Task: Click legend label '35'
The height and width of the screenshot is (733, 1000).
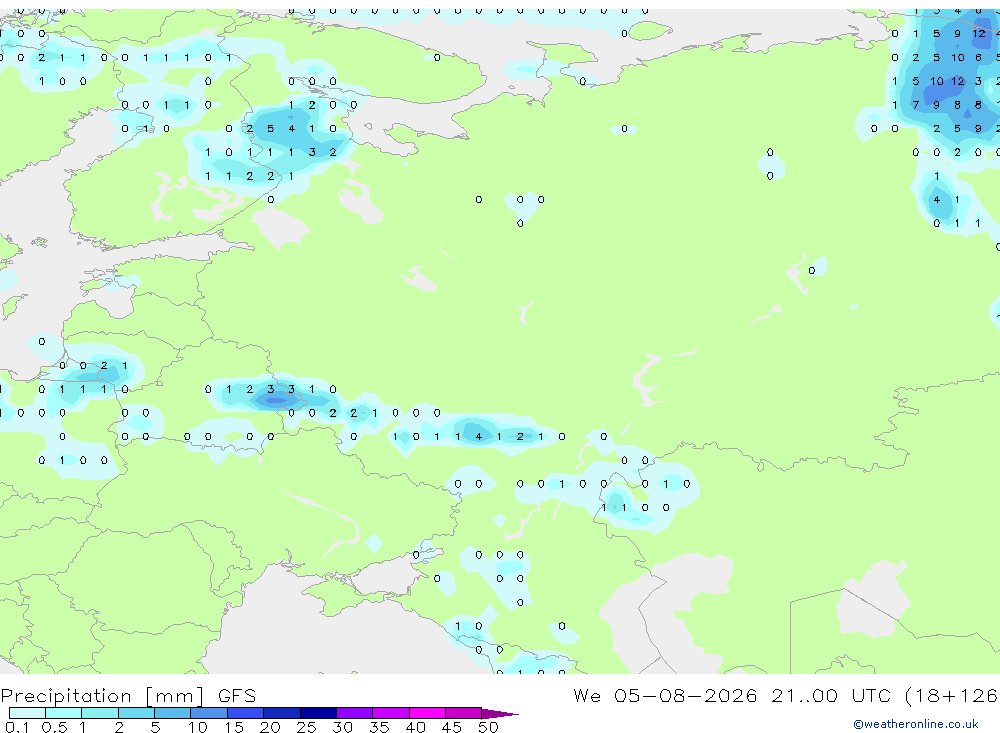Action: point(379,727)
